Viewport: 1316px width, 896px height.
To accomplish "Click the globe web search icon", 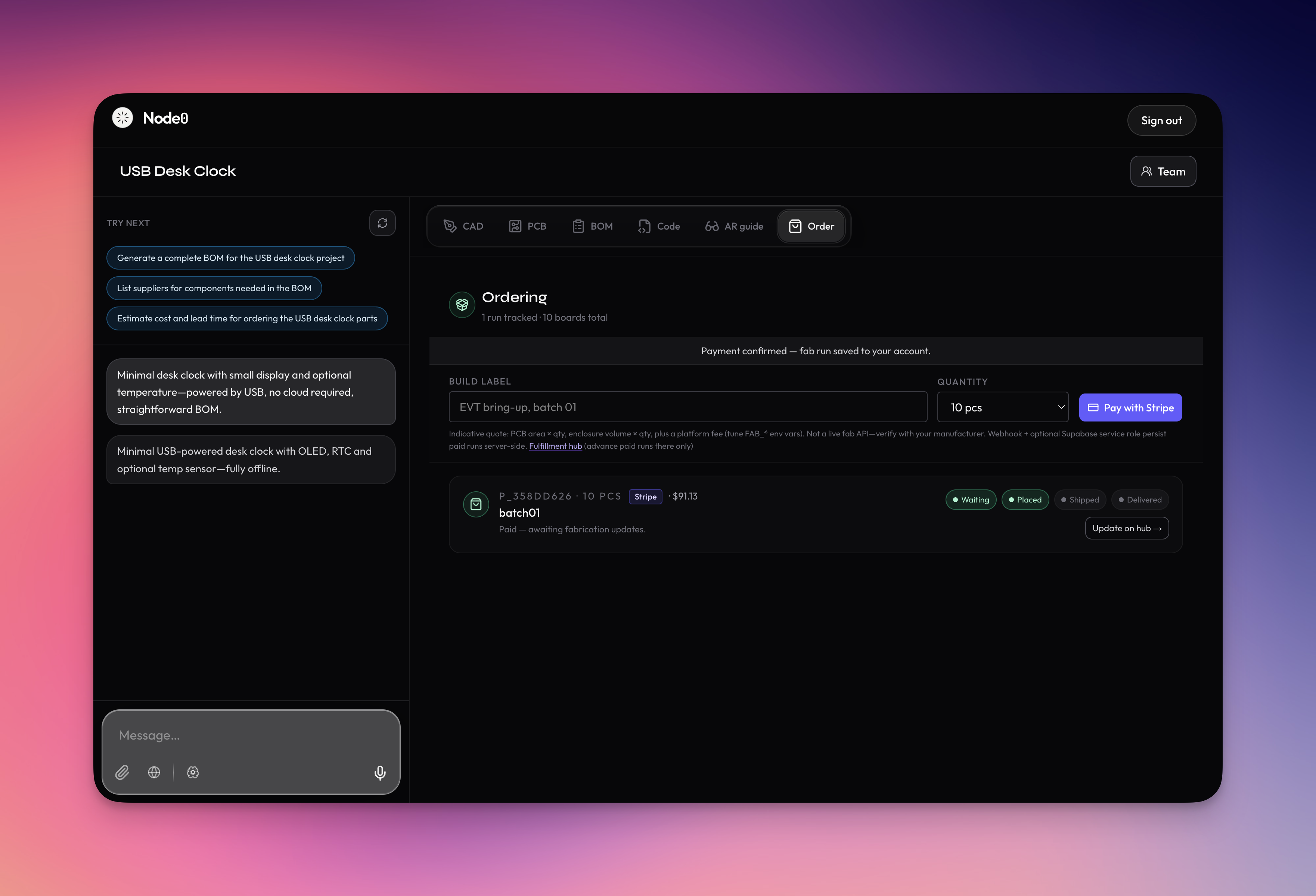I will point(154,772).
